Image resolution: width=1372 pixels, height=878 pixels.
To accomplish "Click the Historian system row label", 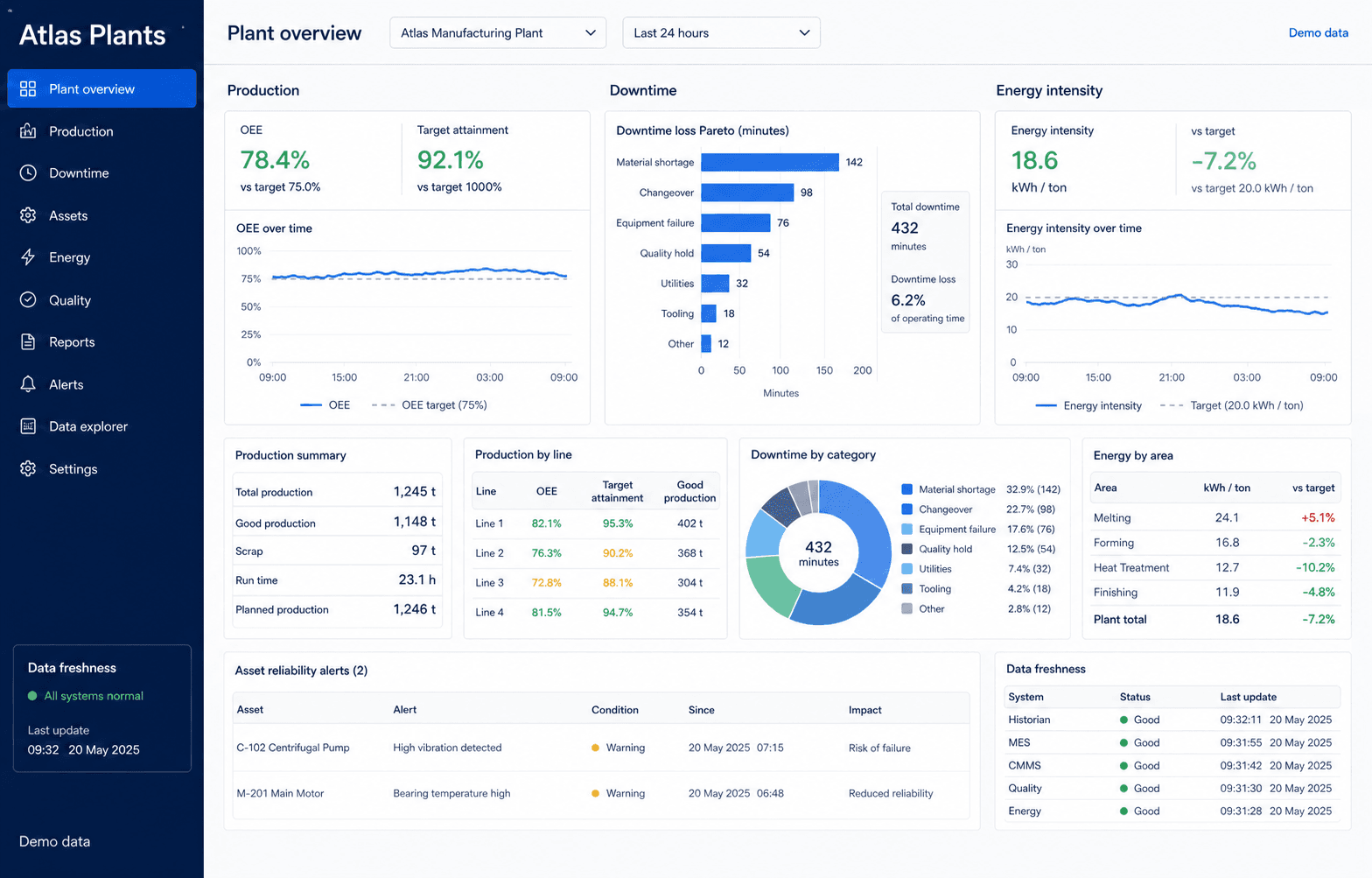I will coord(1029,720).
